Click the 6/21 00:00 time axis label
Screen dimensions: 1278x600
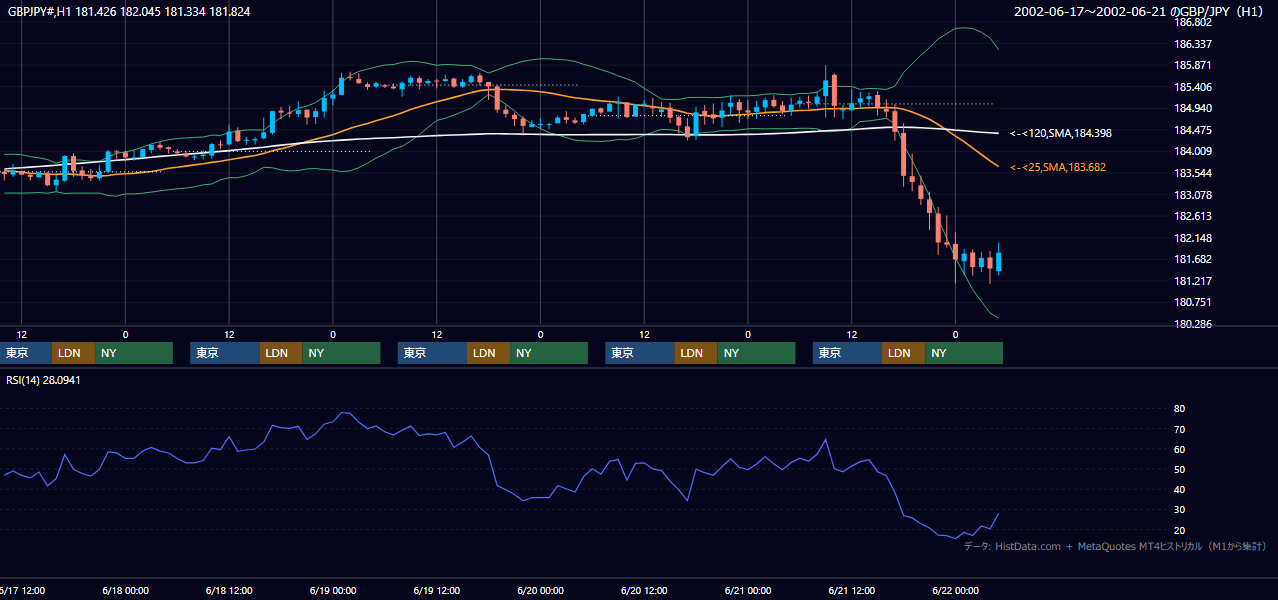[x=748, y=590]
